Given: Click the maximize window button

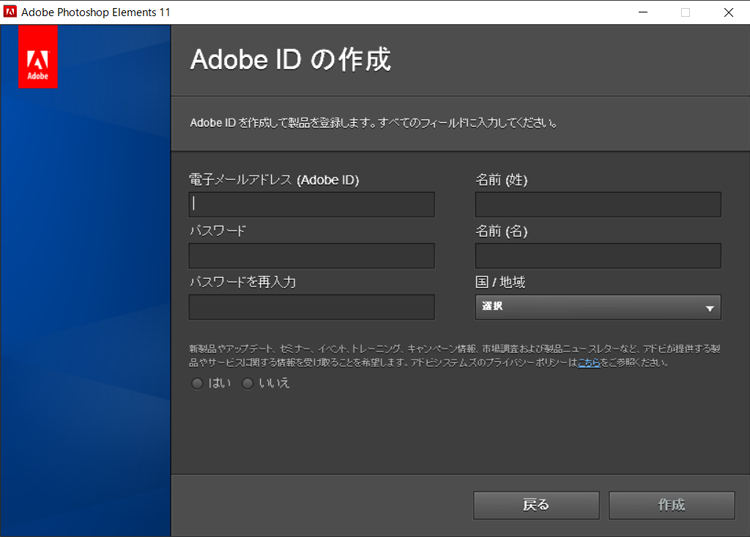Looking at the screenshot, I should point(685,12).
